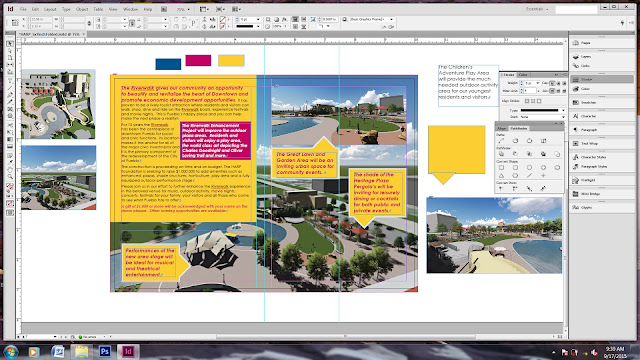
Task: Select the Pen tool in the toolbox
Action: (x=10, y=95)
